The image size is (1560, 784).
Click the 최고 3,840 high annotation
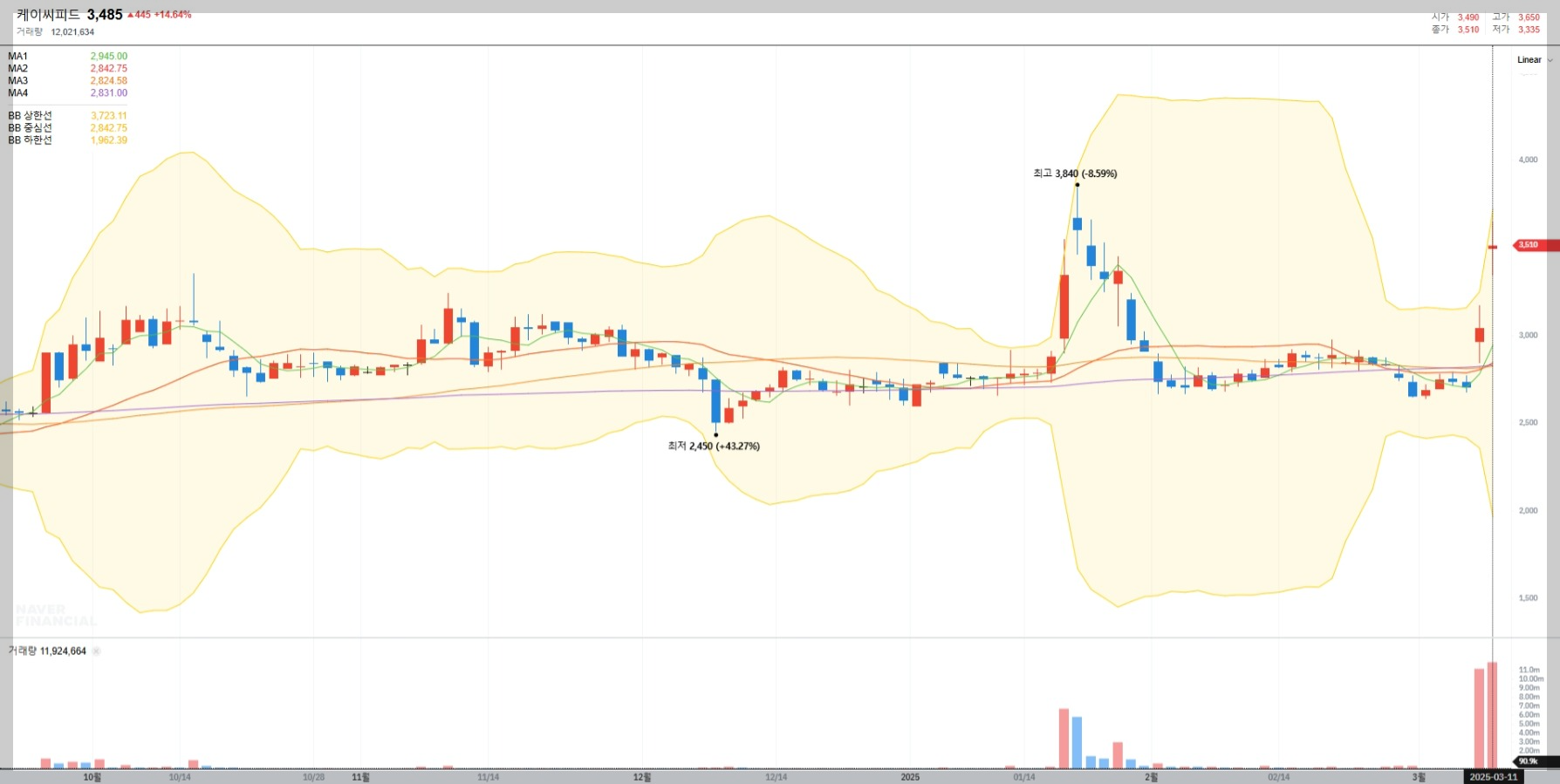pos(1075,174)
